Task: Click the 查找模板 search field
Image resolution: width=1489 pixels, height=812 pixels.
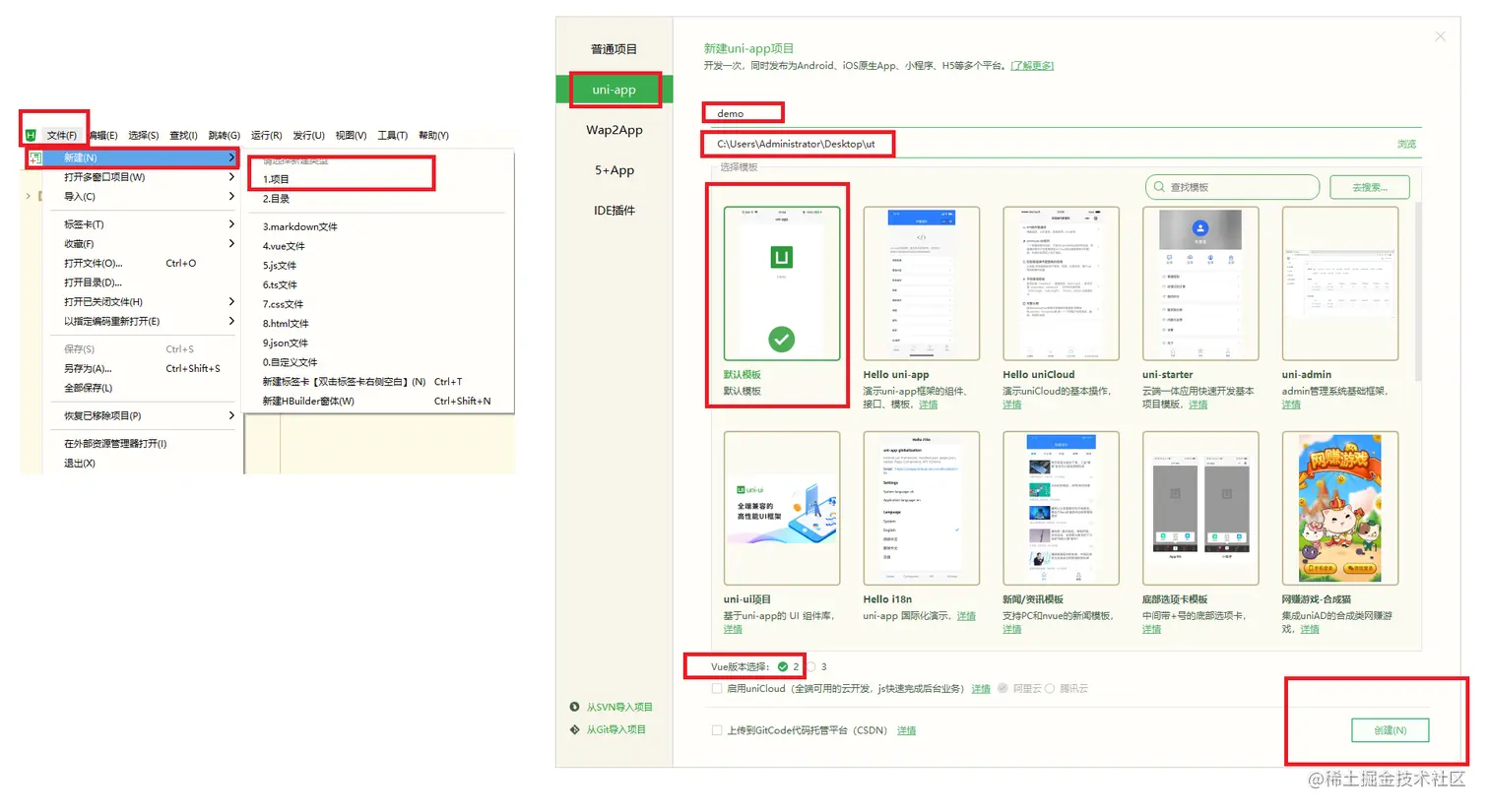Action: [1232, 187]
